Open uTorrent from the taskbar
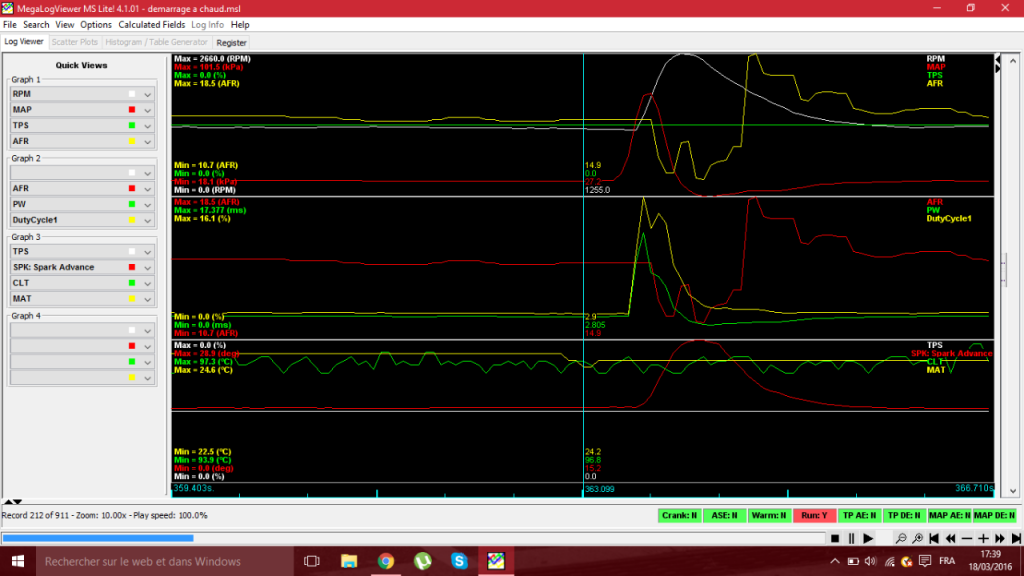Viewport: 1024px width, 576px height. coord(423,561)
